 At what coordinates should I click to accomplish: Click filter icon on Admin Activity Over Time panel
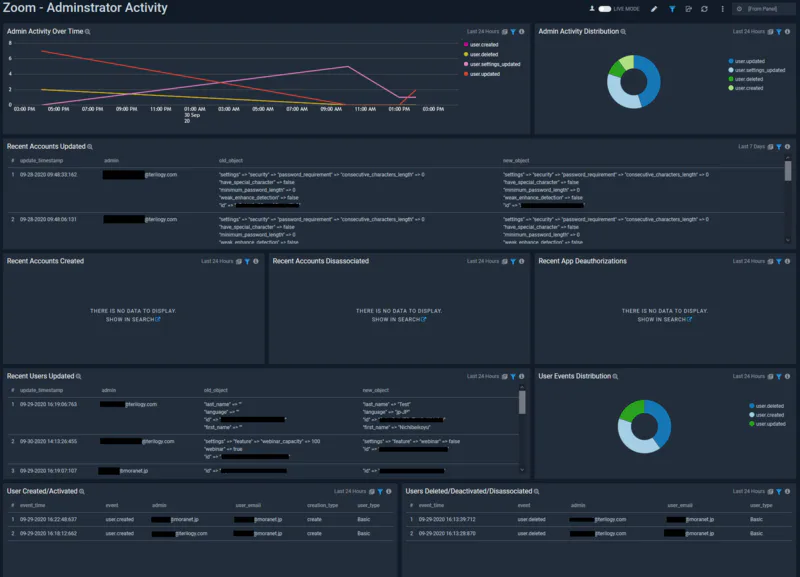(x=513, y=32)
